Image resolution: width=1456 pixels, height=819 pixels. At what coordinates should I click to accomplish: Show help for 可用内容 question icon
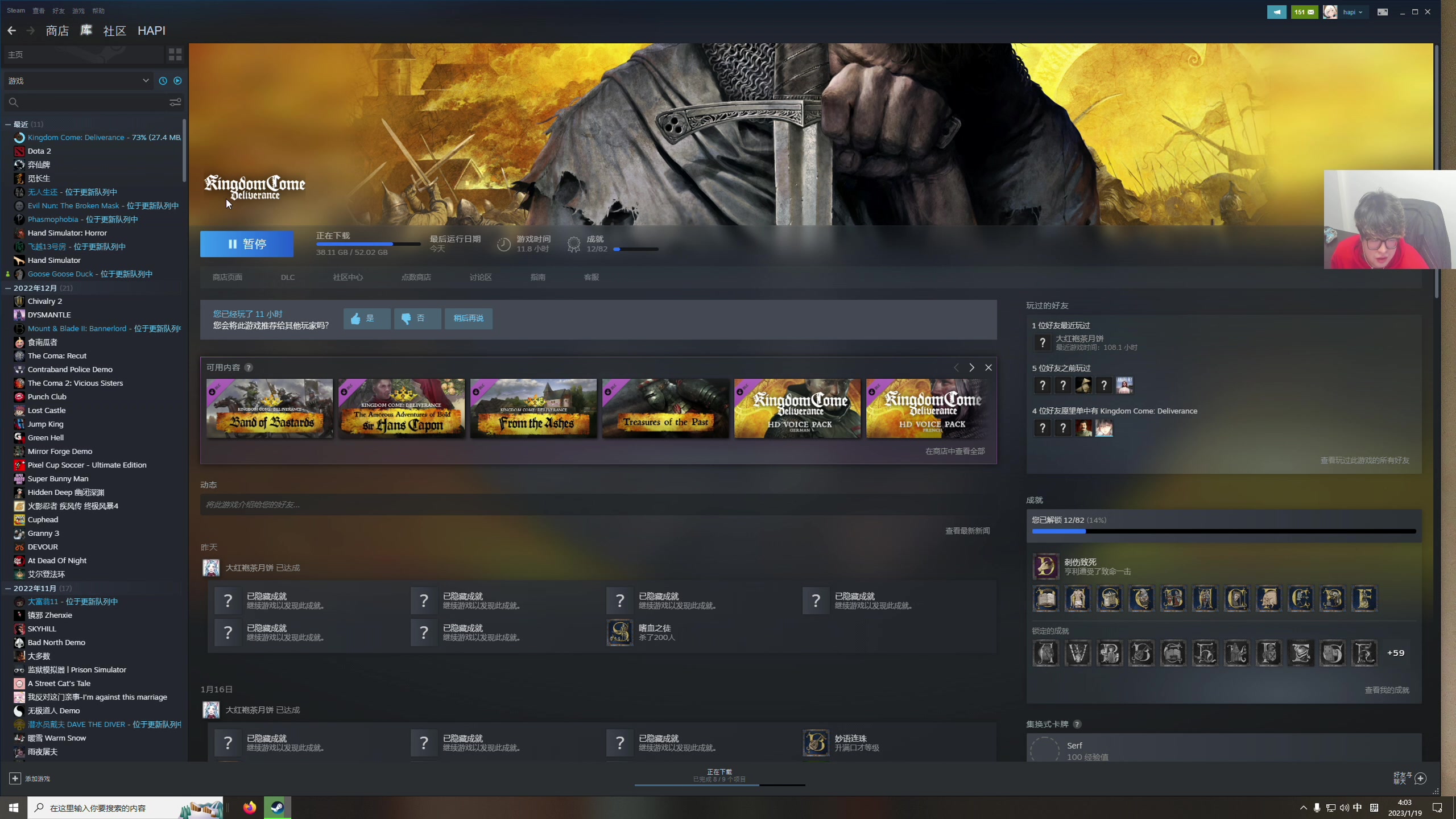[249, 367]
